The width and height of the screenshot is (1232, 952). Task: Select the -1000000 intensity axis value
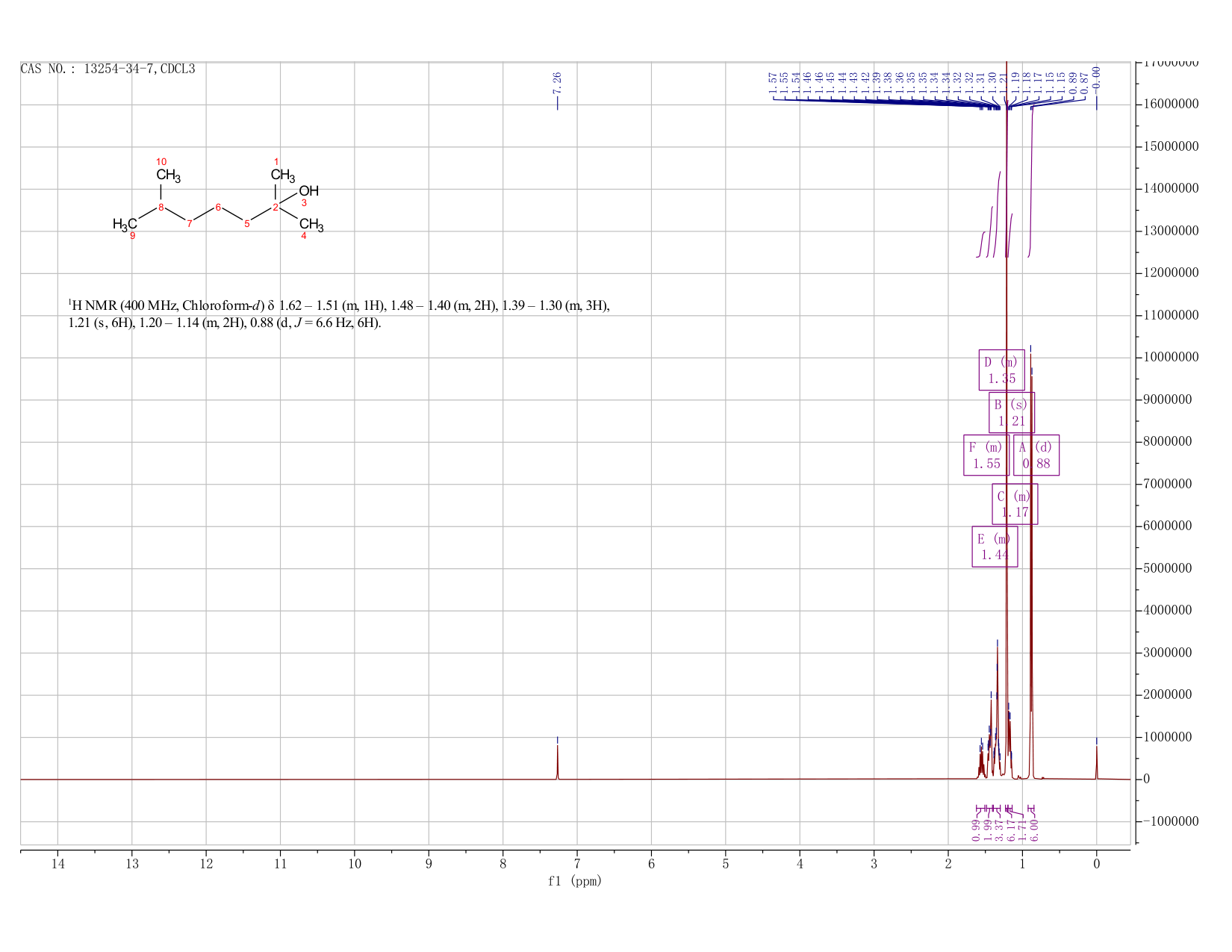[1171, 822]
